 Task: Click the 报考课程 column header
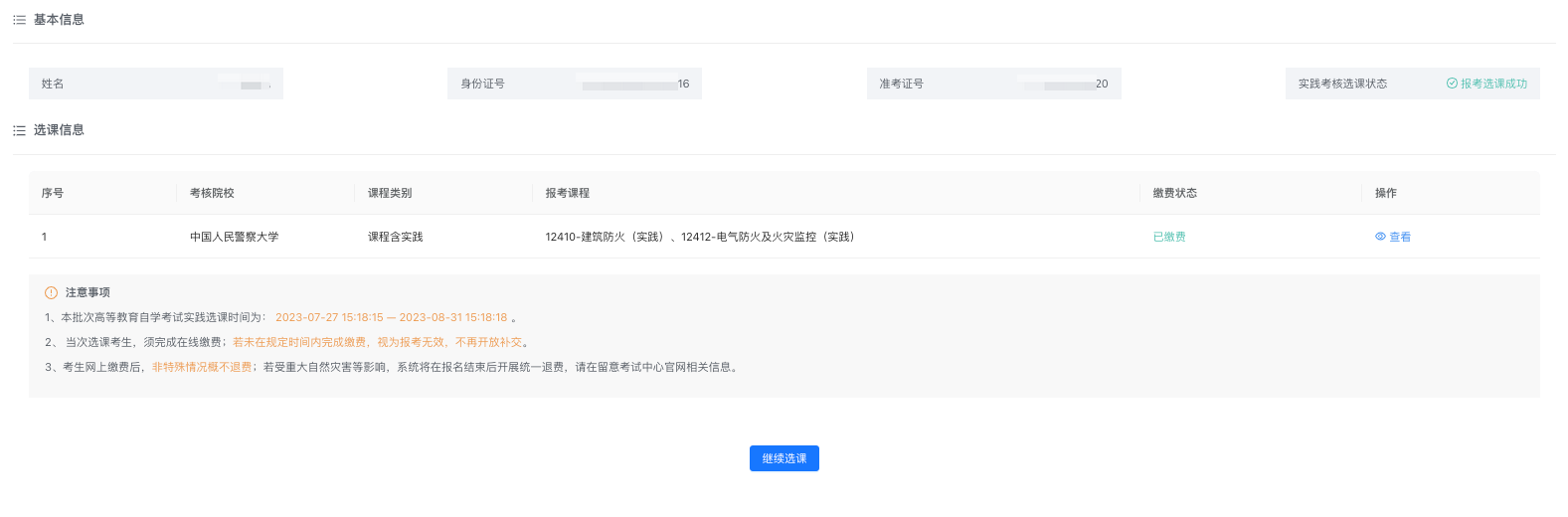point(568,193)
